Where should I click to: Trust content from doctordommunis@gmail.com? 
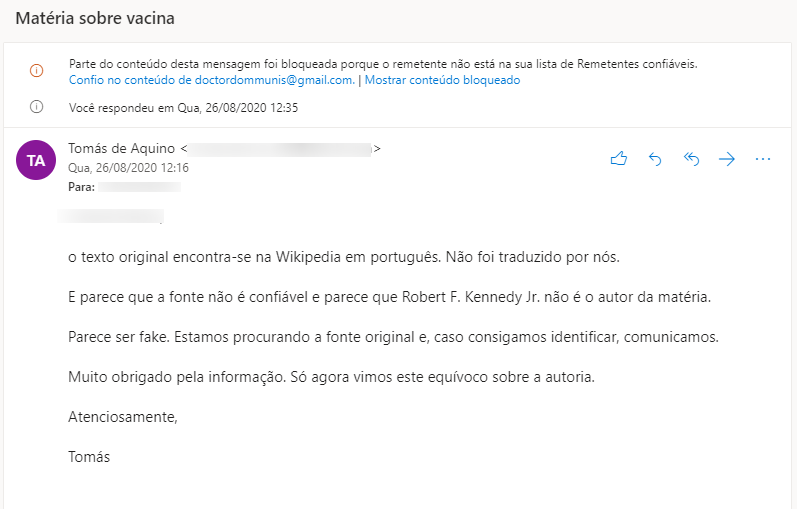[211, 80]
